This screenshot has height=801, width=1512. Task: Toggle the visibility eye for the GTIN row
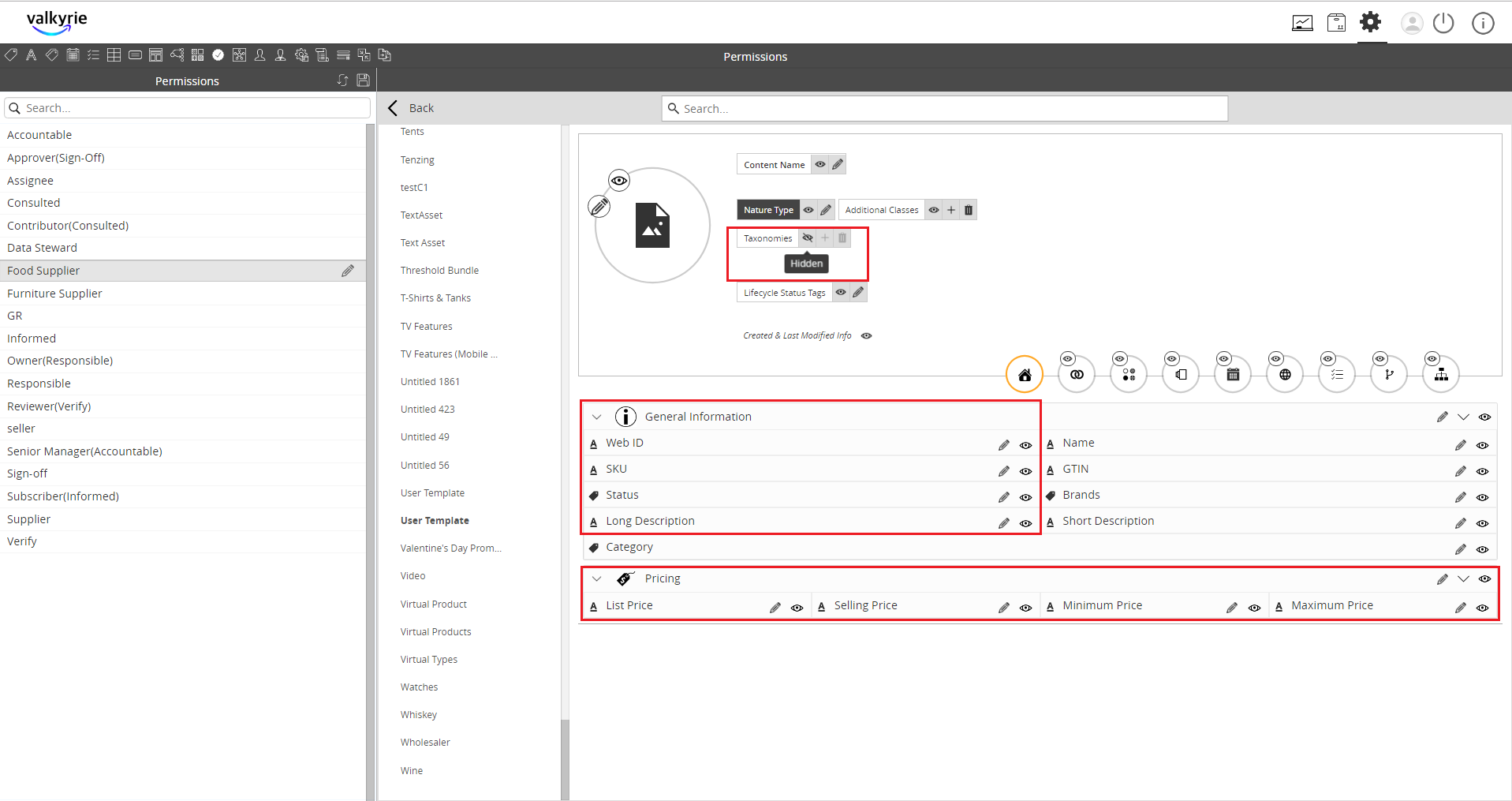[1483, 471]
